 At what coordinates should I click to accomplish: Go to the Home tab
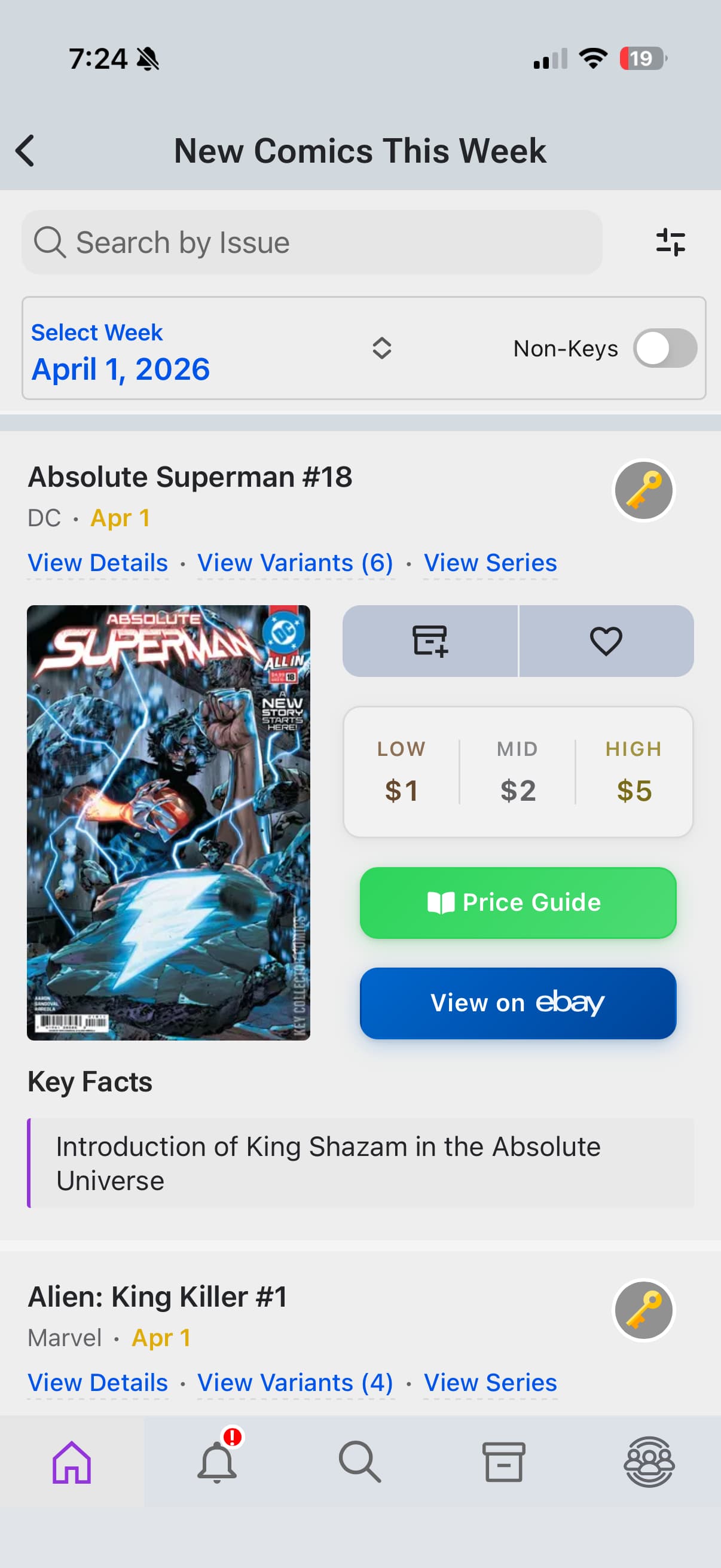[72, 1462]
